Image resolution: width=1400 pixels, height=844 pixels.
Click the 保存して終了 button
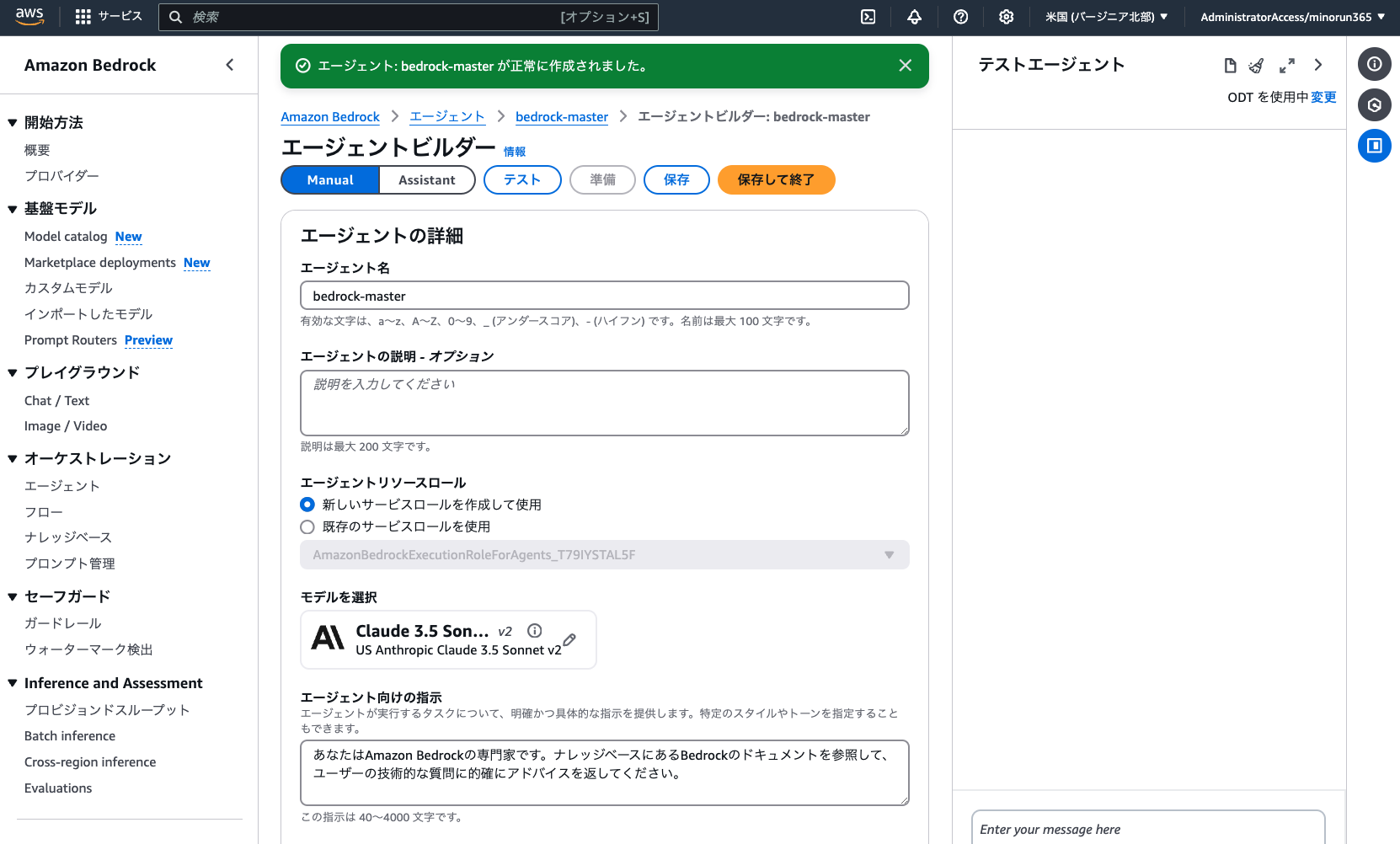coord(776,180)
